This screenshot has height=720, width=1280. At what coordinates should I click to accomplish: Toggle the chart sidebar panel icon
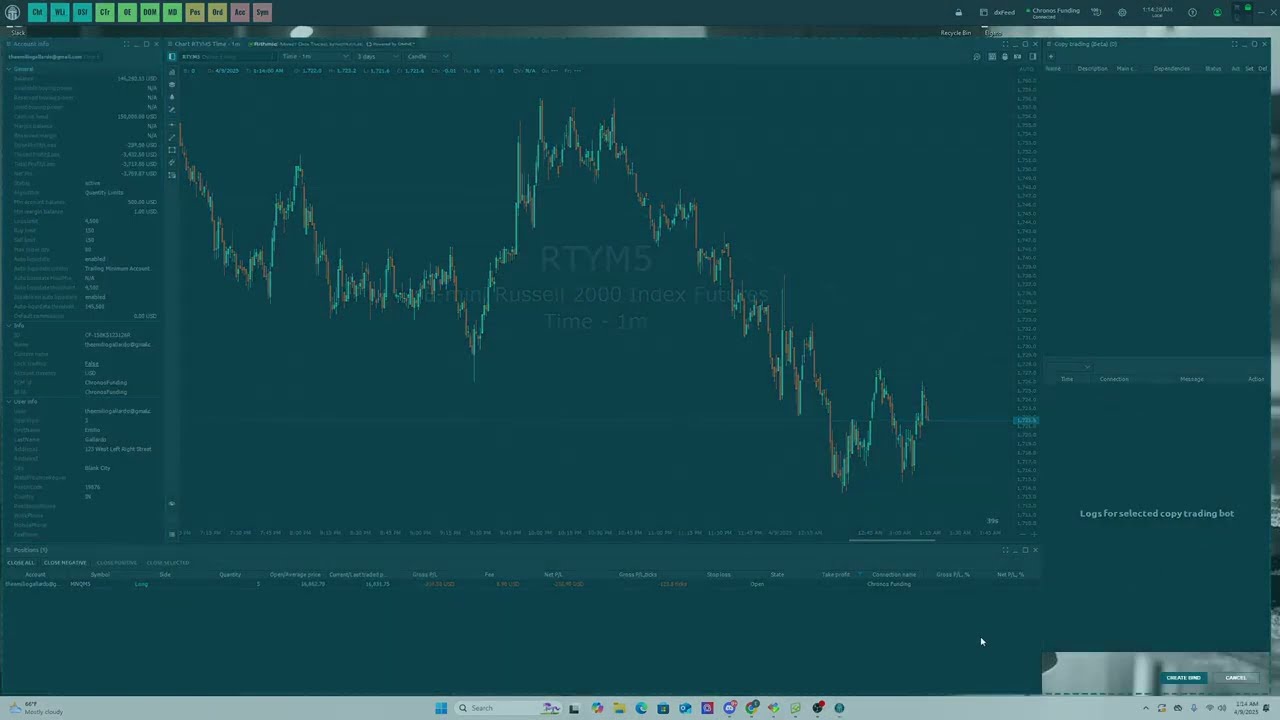tap(172, 56)
